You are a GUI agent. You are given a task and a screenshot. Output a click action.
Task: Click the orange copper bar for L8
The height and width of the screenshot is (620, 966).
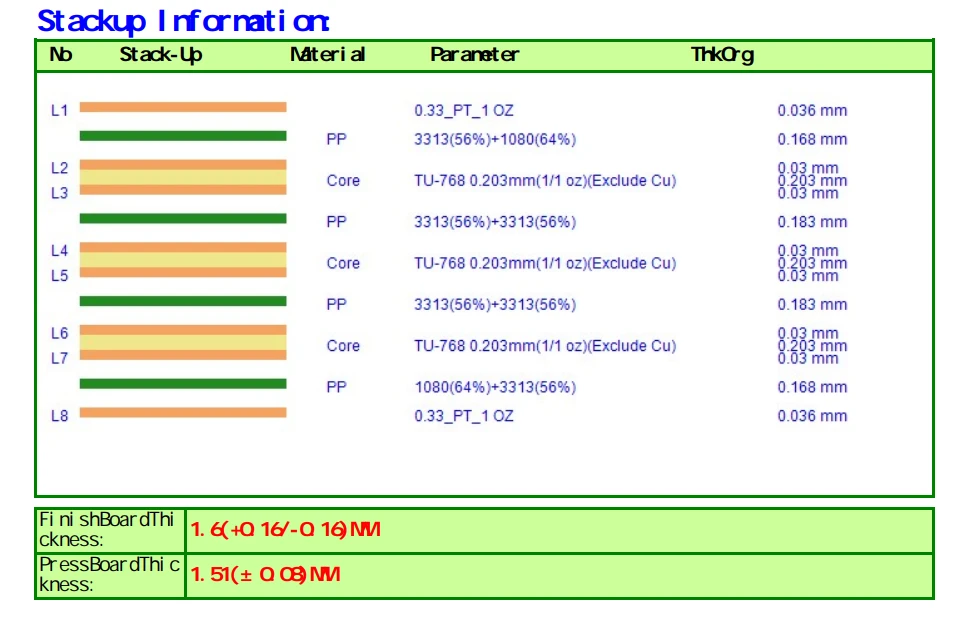coord(183,412)
